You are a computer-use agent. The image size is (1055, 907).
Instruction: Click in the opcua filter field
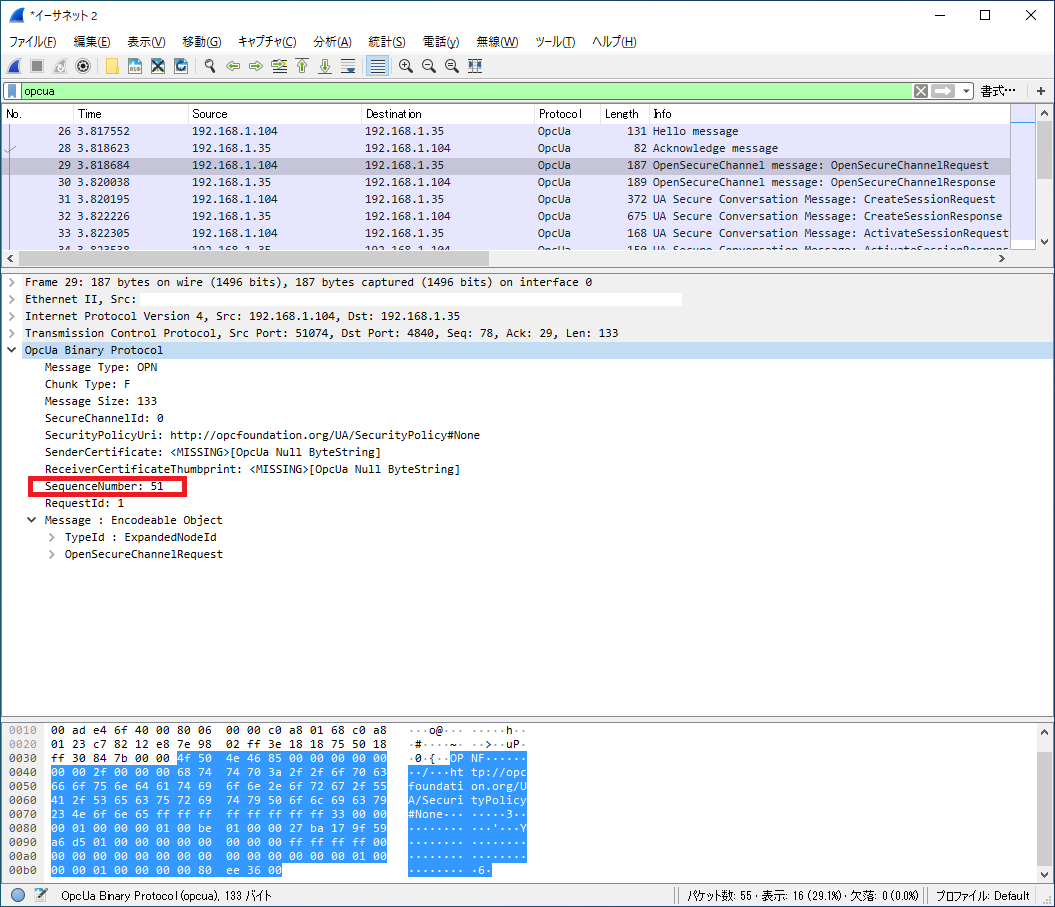(464, 91)
